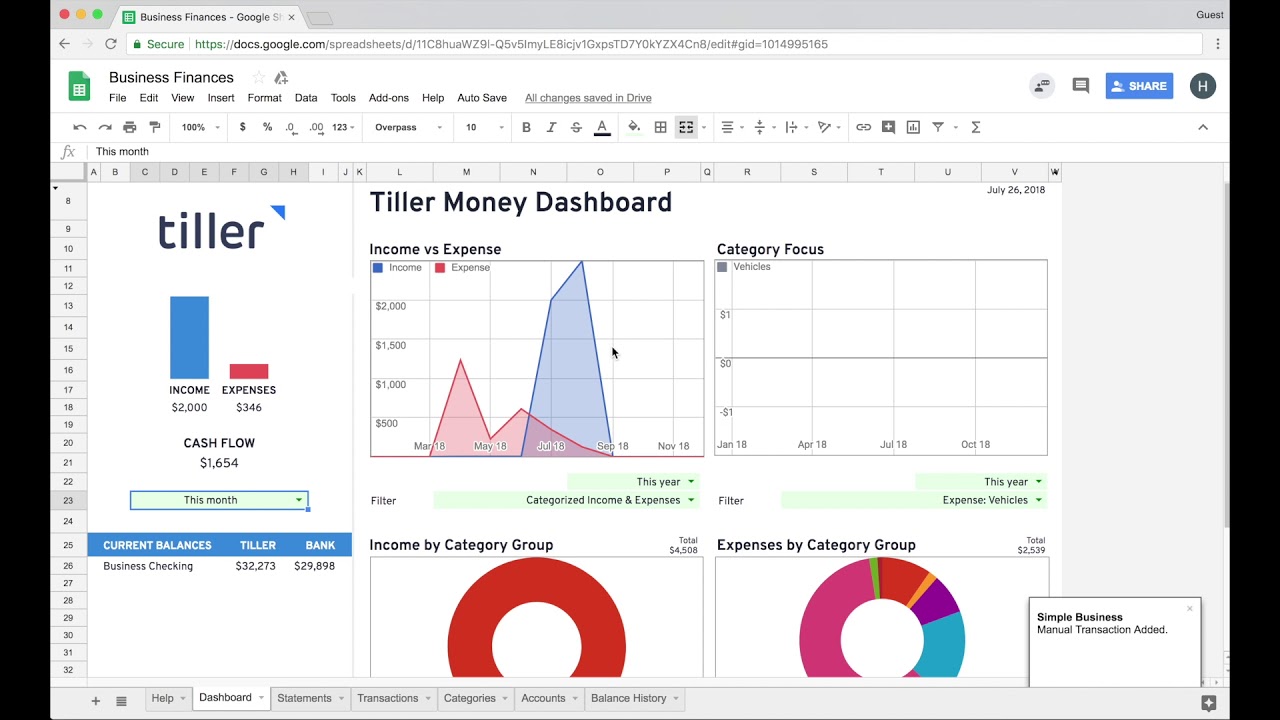Format as percent
Image resolution: width=1280 pixels, height=720 pixels.
[x=267, y=127]
